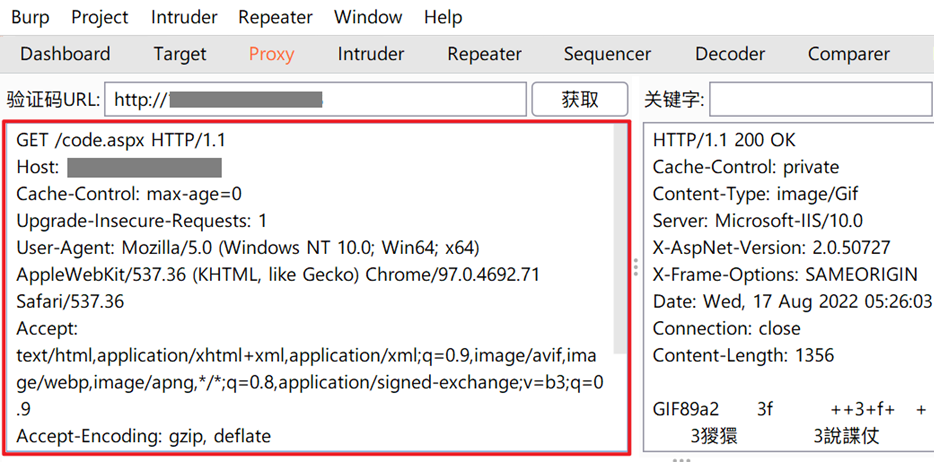Show the Decoder tab
Viewport: 934px width, 462px height.
point(730,54)
